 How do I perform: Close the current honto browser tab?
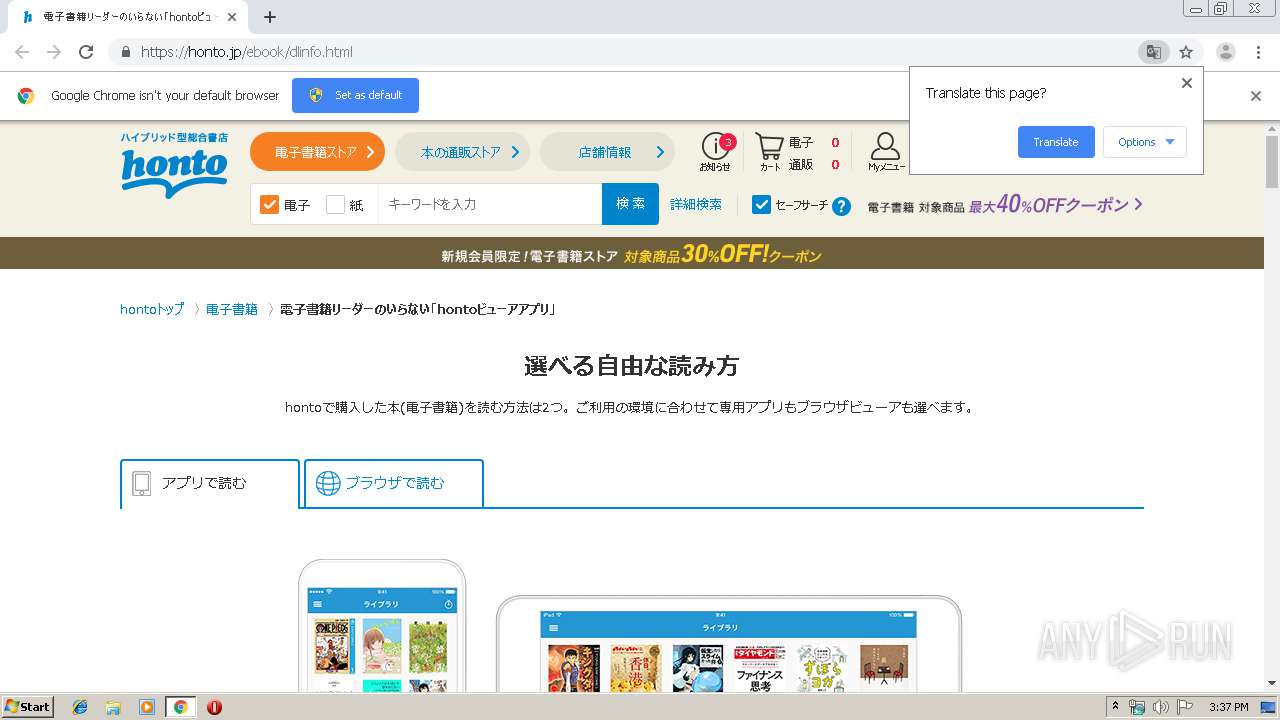232,17
